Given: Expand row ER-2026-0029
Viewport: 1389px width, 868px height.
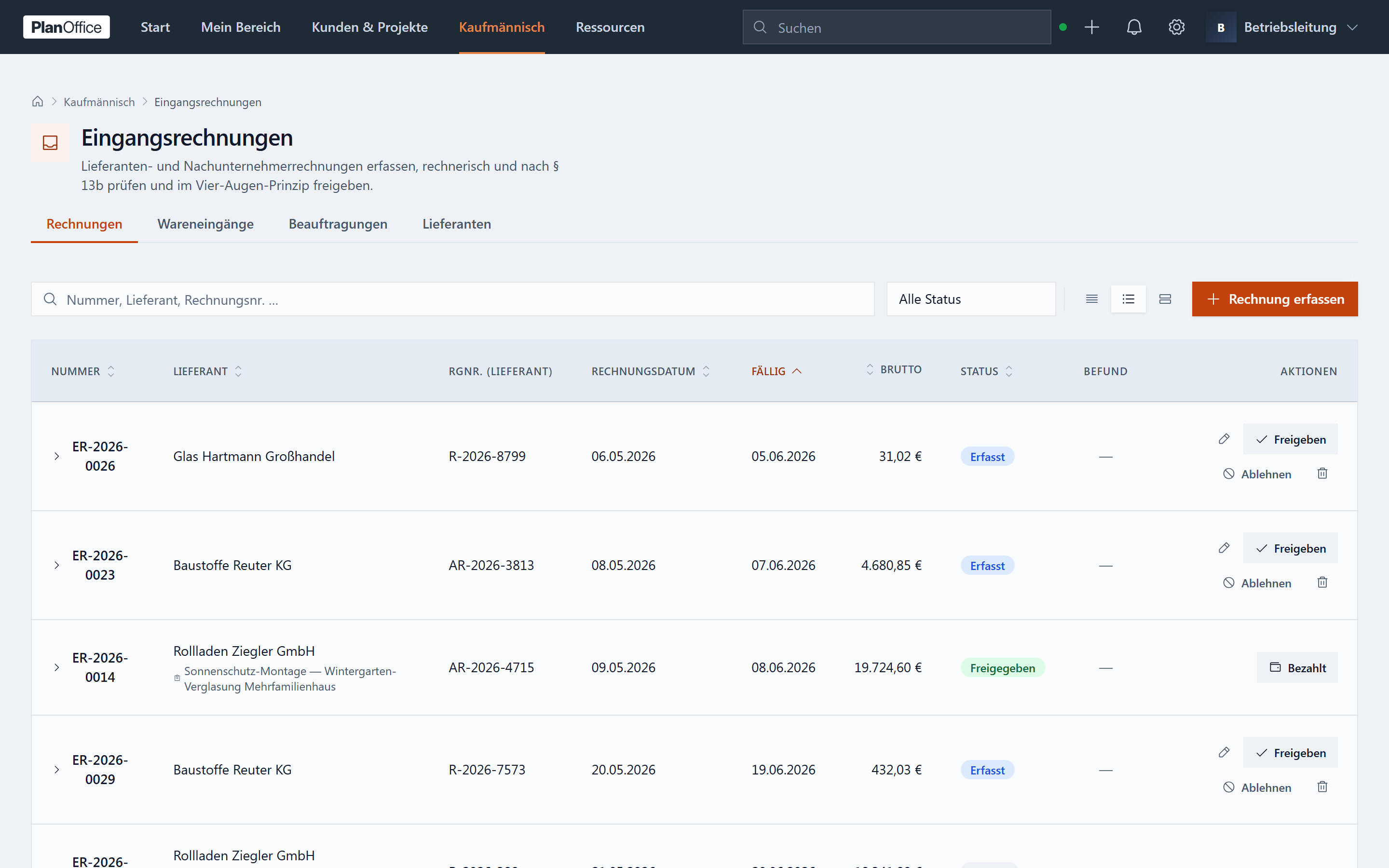Looking at the screenshot, I should point(57,770).
